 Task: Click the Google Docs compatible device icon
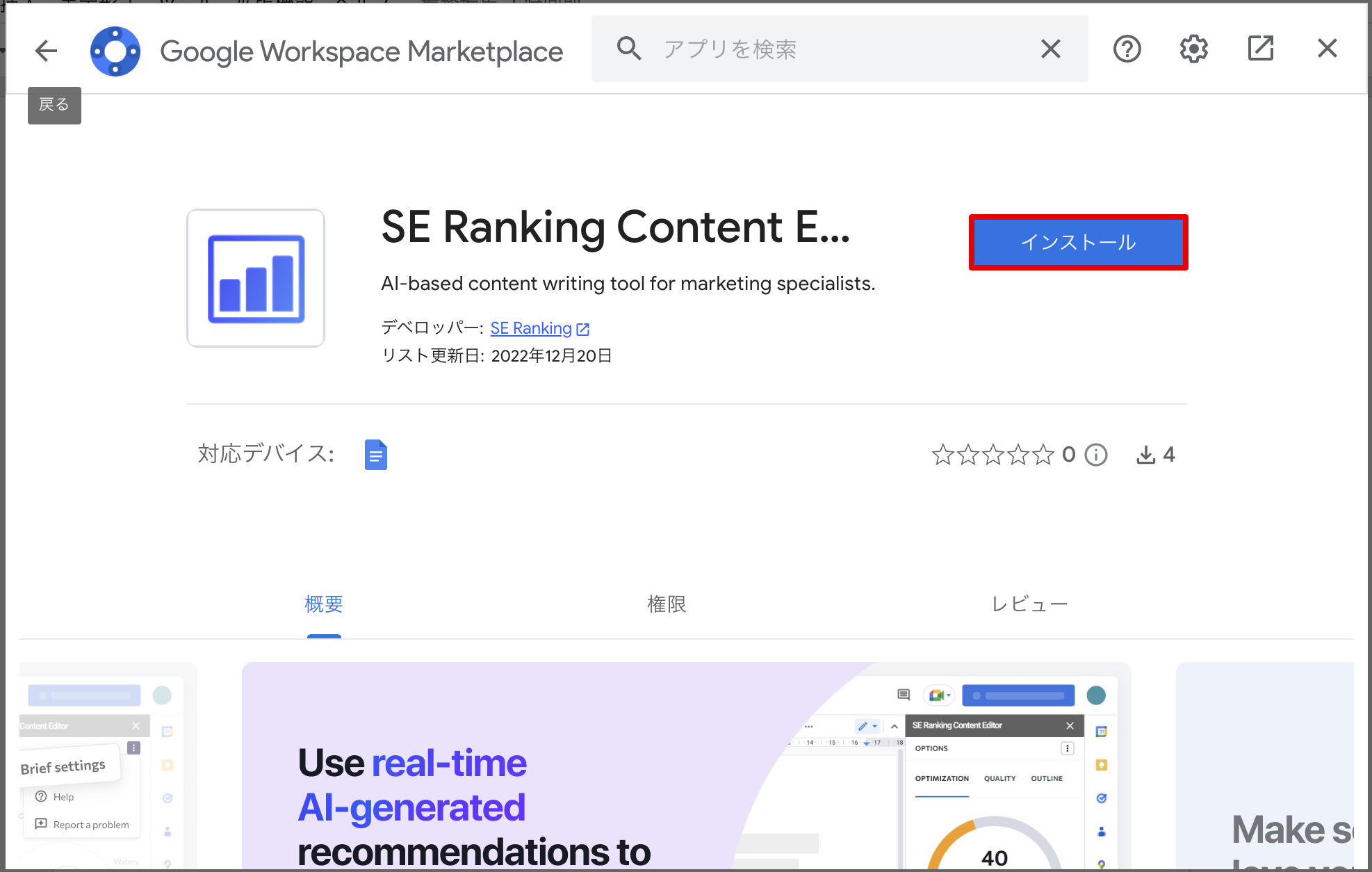376,455
